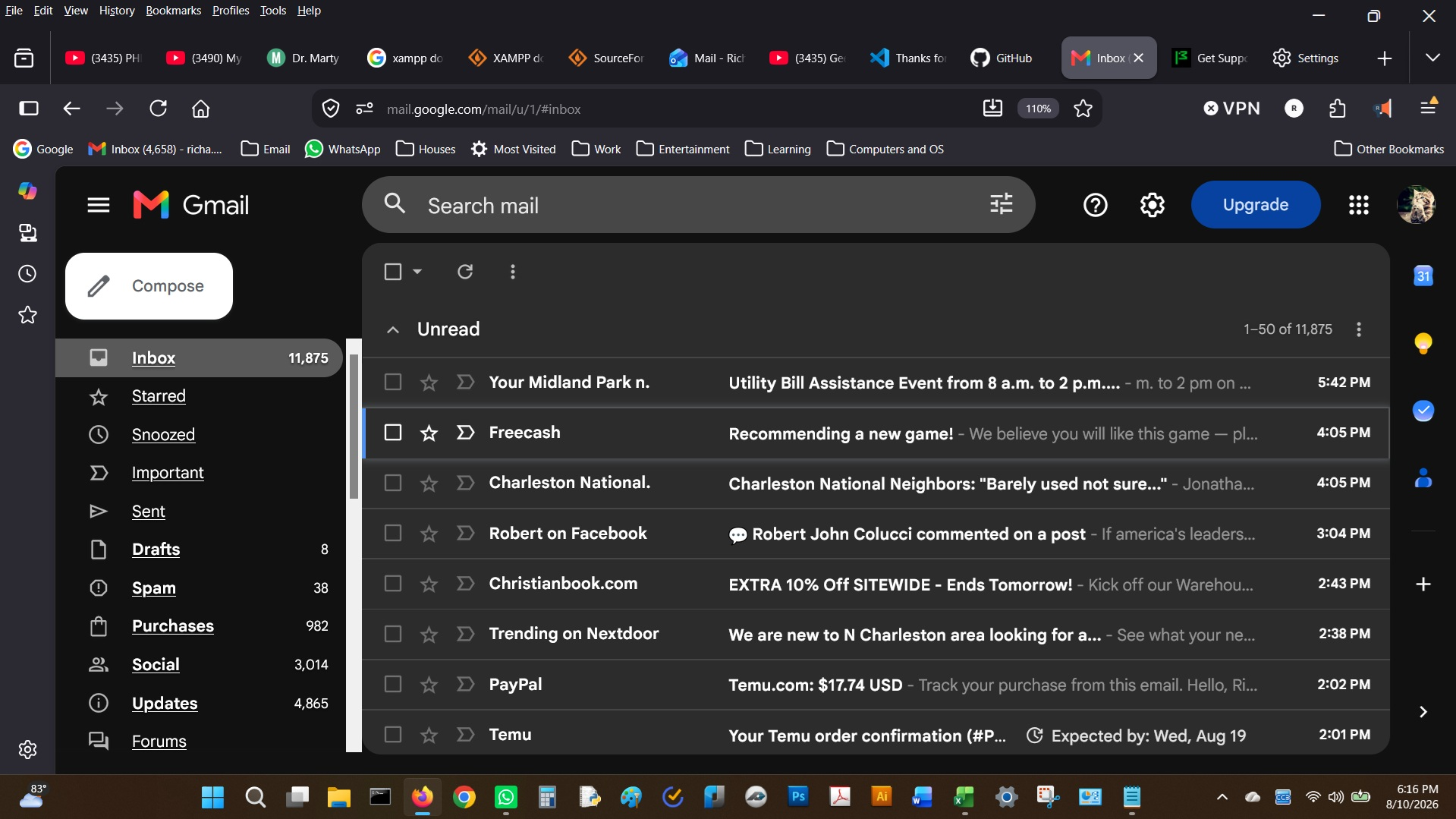This screenshot has width=1456, height=819.
Task: Go to the Sent folder
Action: [x=149, y=512]
